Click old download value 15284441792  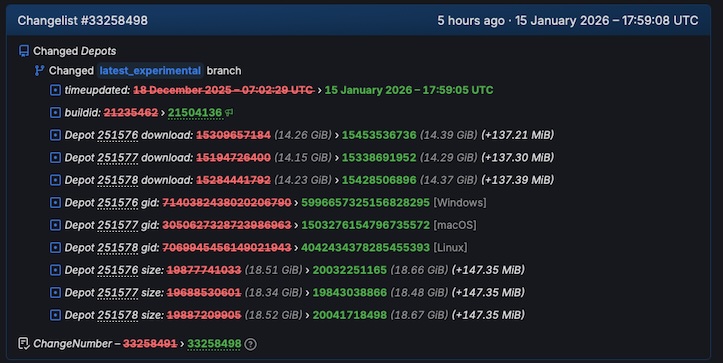tap(234, 180)
